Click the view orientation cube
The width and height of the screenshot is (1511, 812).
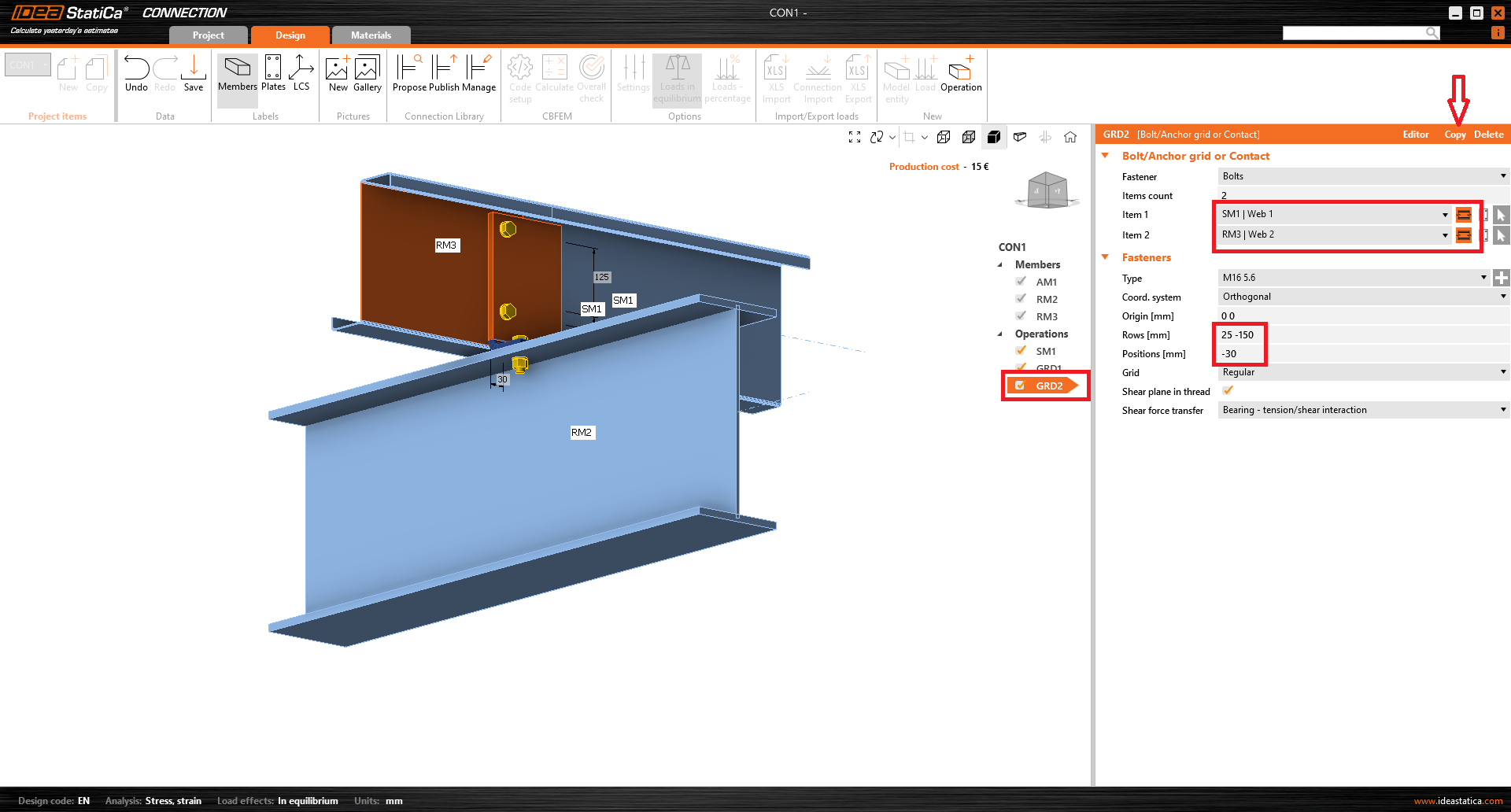tap(1047, 190)
